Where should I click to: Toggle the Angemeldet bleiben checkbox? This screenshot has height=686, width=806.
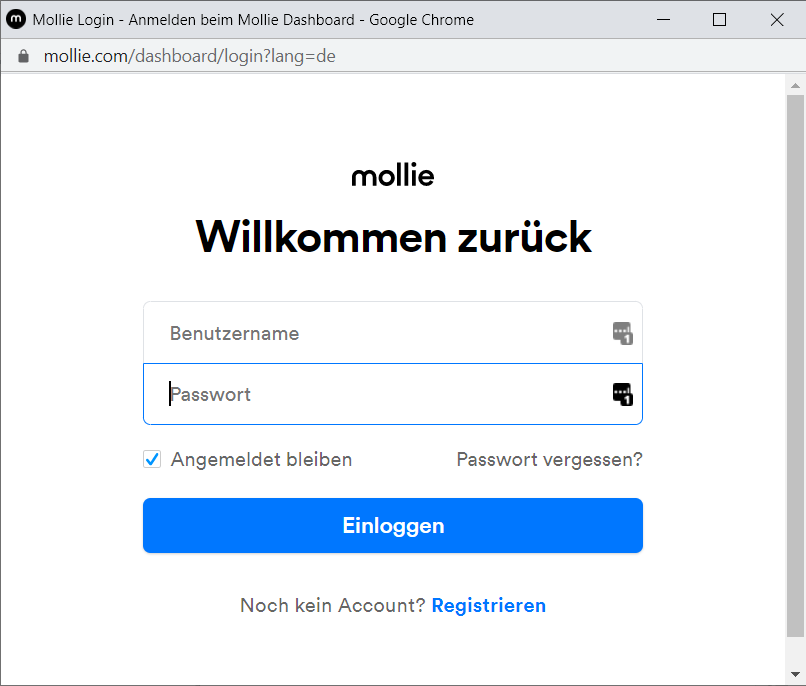point(152,460)
